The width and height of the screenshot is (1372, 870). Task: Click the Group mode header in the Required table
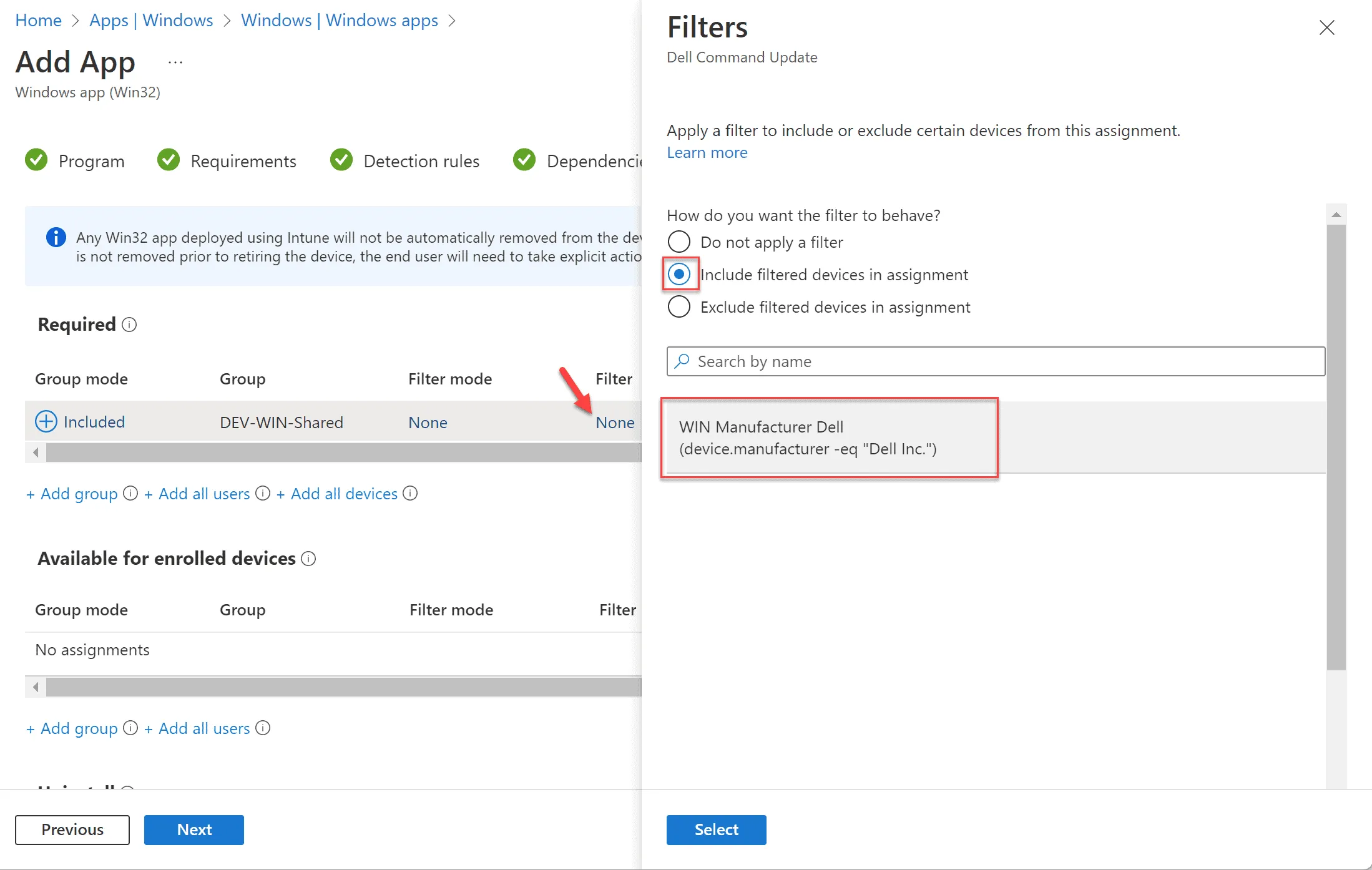tap(81, 379)
